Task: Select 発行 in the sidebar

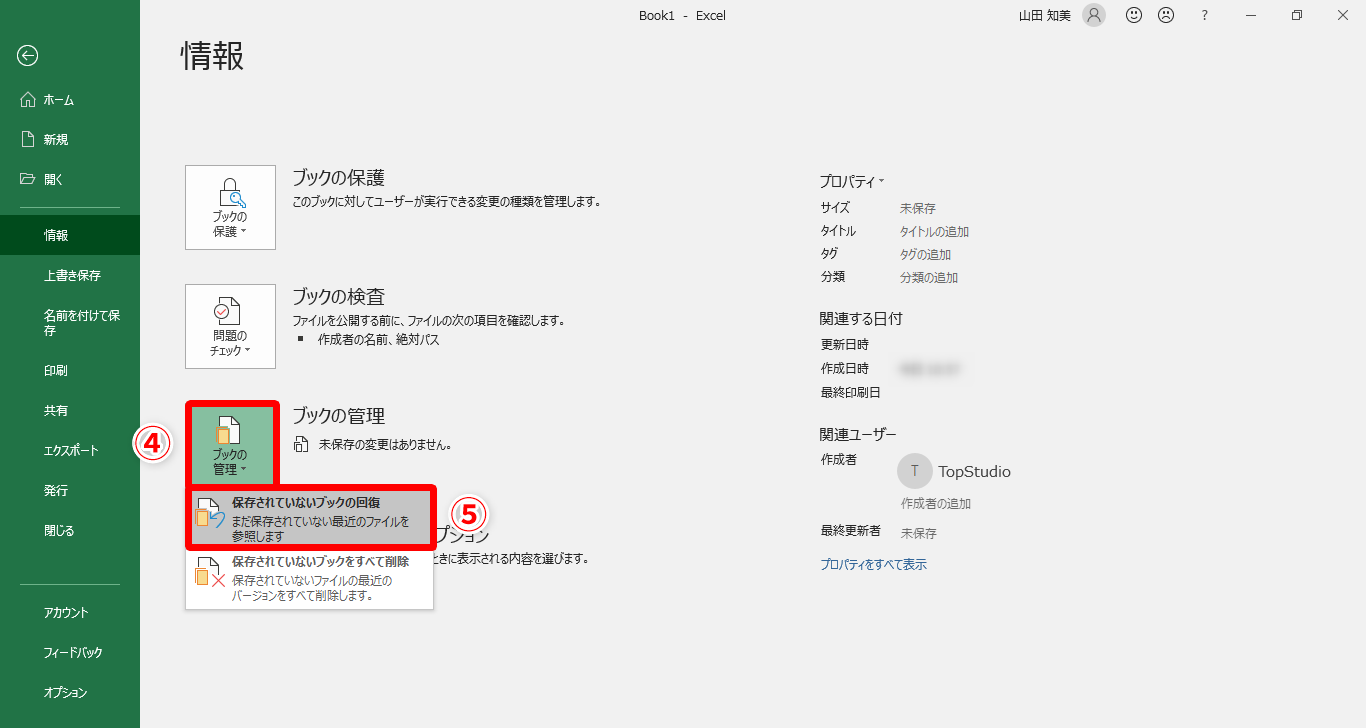Action: [70, 490]
